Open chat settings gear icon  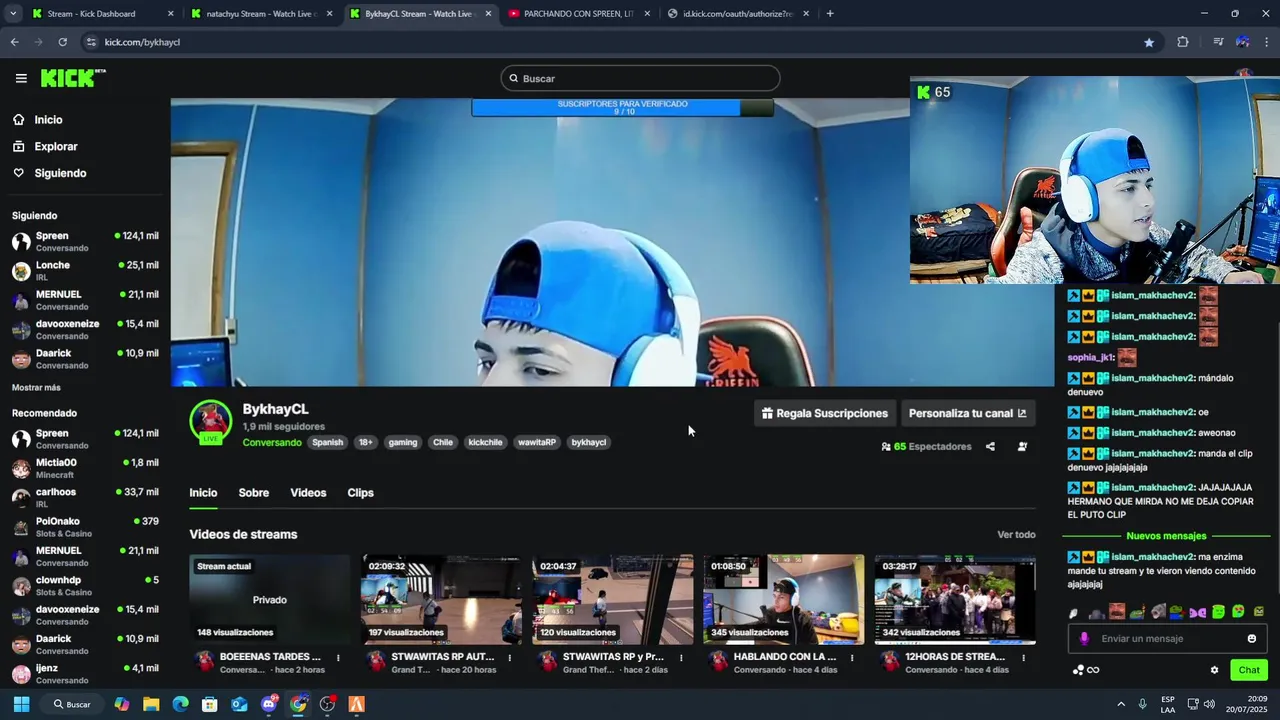pos(1215,670)
